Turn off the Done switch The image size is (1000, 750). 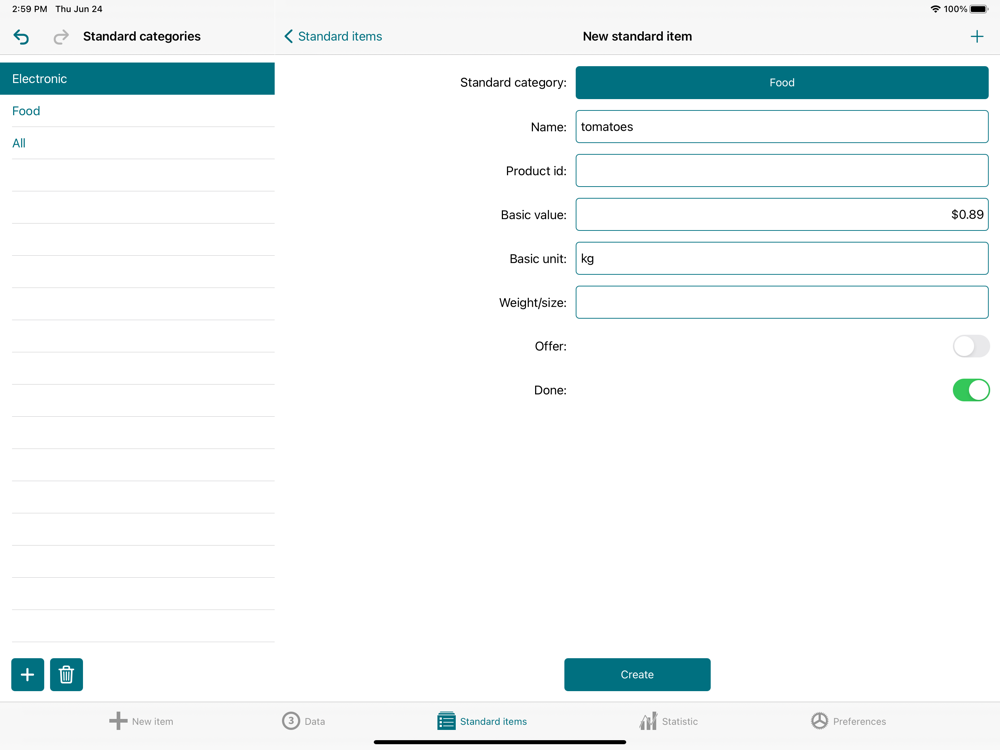[971, 390]
